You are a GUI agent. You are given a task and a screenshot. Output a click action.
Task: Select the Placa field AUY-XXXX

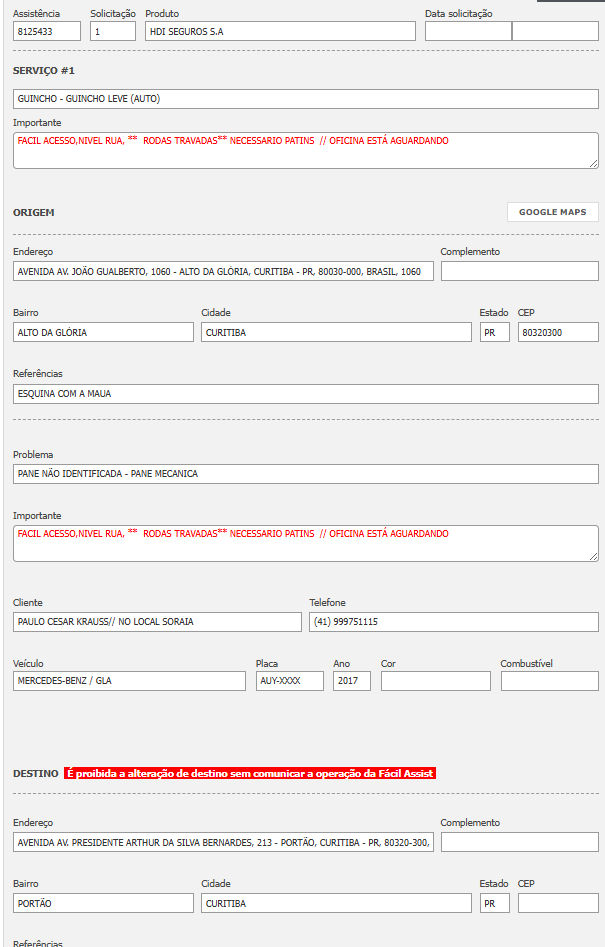tap(289, 681)
